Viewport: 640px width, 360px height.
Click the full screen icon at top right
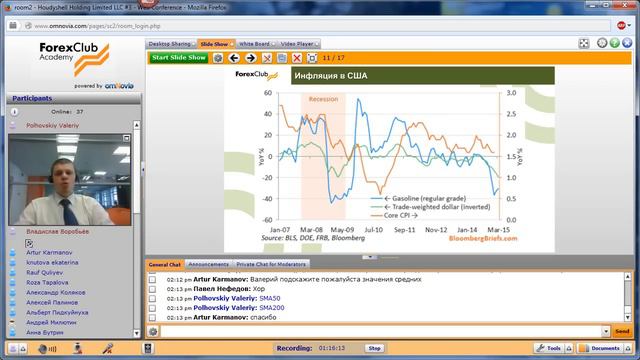point(584,43)
